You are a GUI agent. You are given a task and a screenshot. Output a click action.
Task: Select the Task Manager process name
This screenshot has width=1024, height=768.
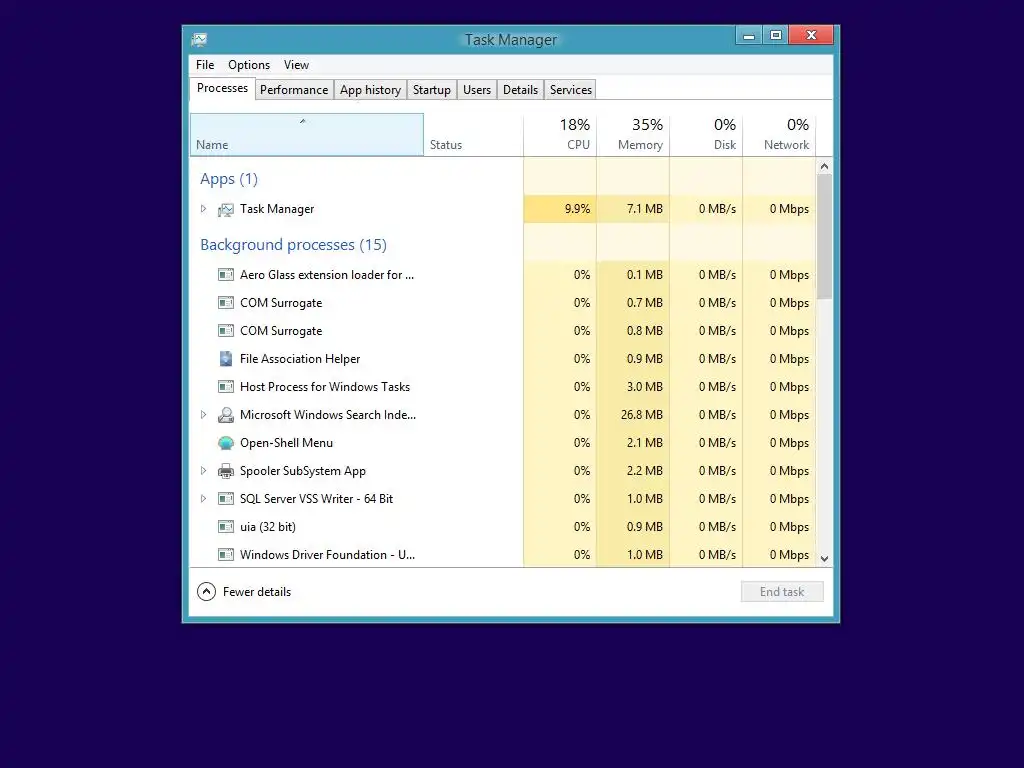click(x=277, y=209)
